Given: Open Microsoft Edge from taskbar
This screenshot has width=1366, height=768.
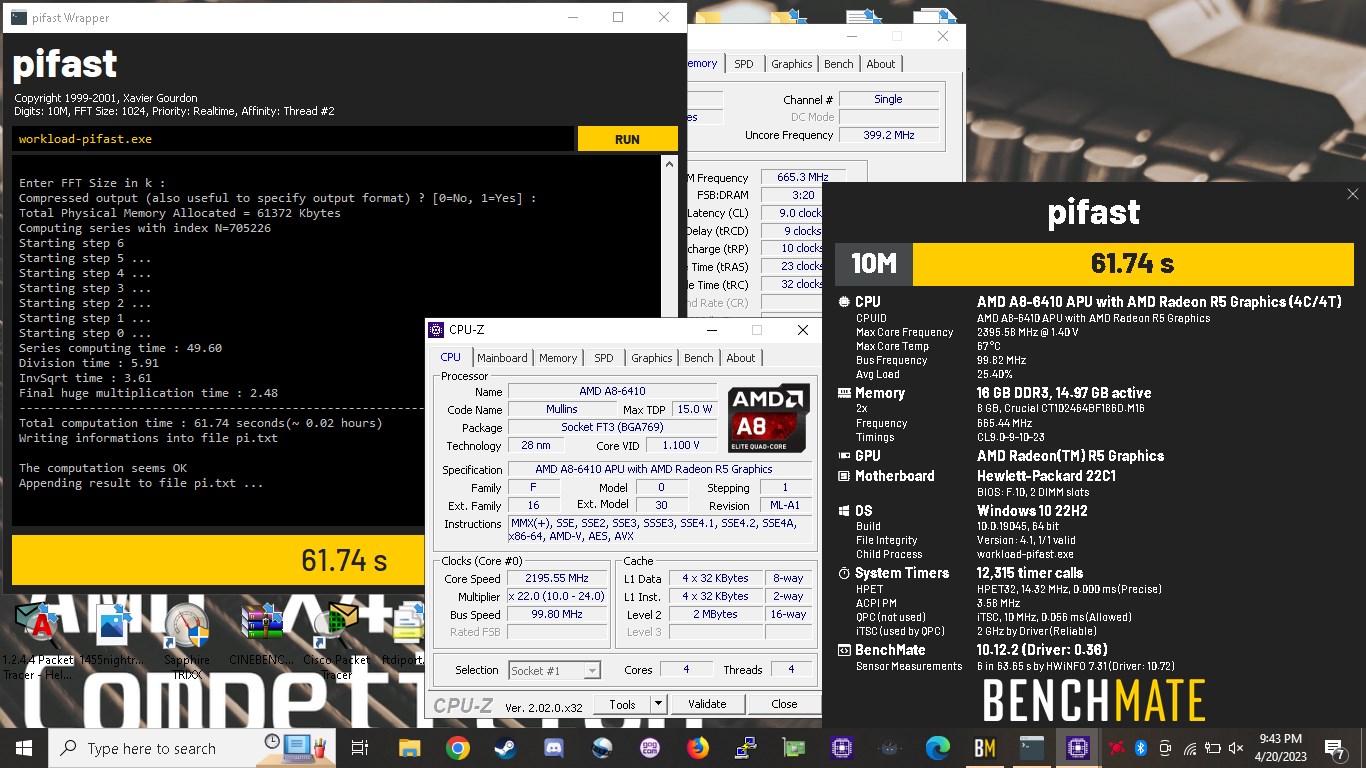Looking at the screenshot, I should (x=937, y=748).
